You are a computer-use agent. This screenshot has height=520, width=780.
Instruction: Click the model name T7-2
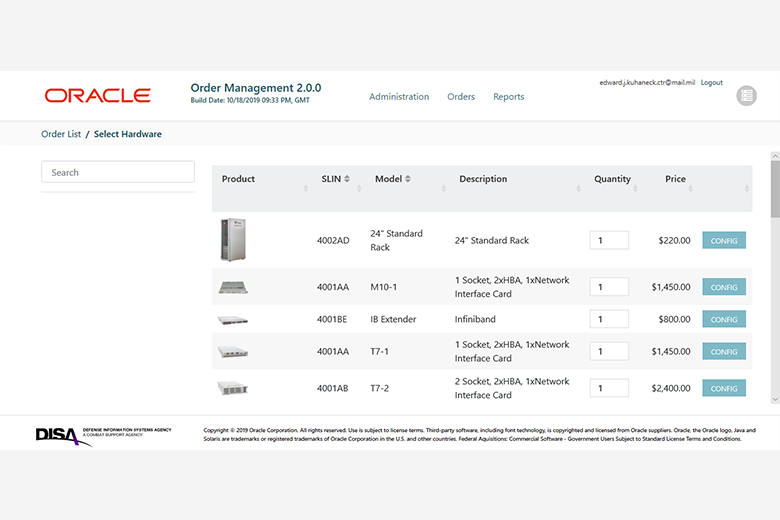click(380, 388)
